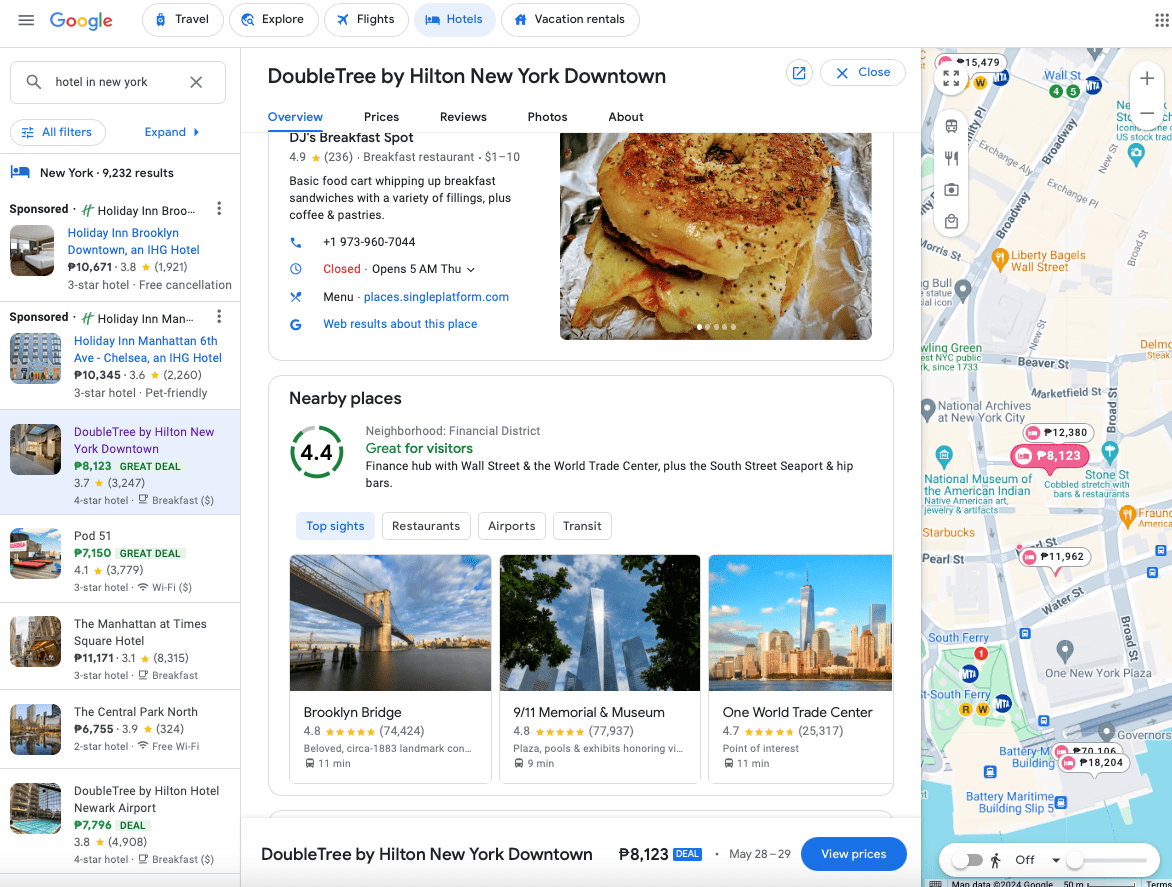Open All filters panel
Viewport: 1172px width, 887px height.
pos(58,132)
